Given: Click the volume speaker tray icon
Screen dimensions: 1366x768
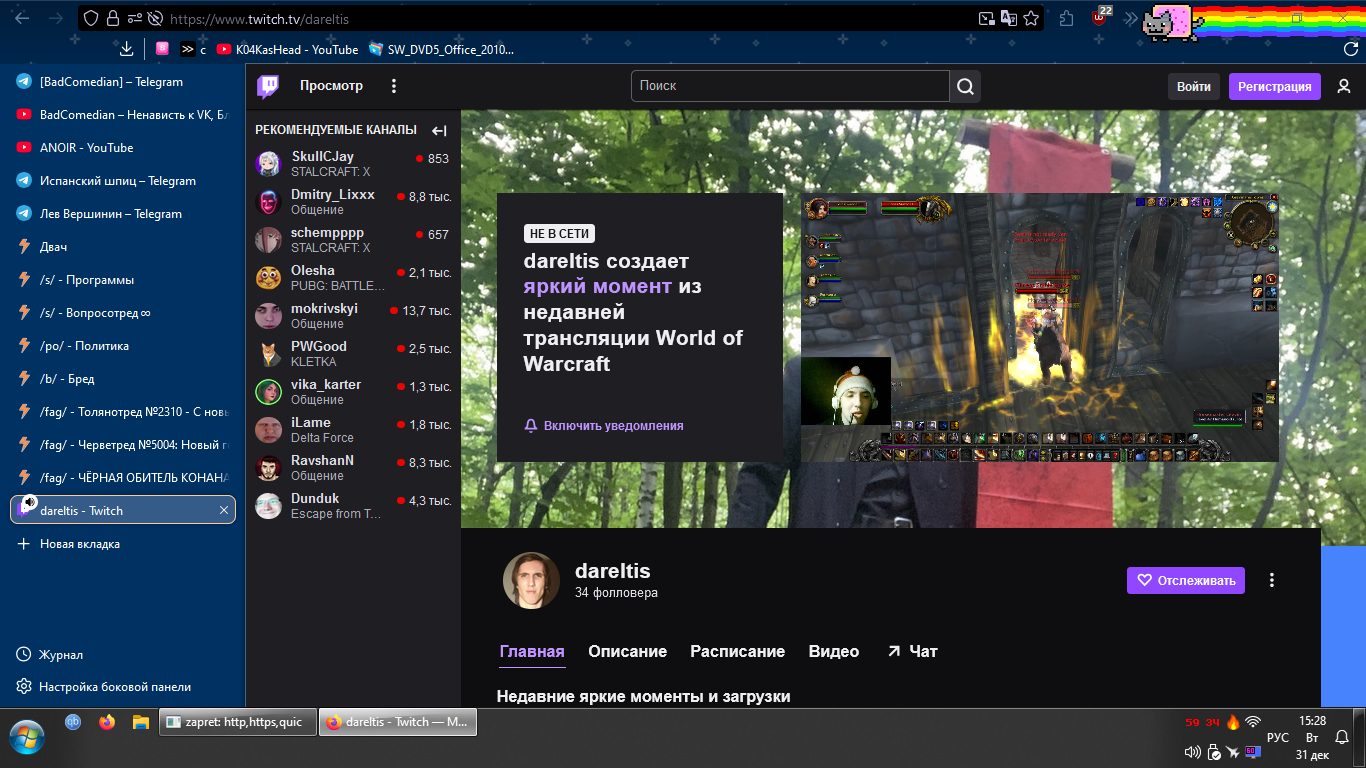Looking at the screenshot, I should 1192,752.
